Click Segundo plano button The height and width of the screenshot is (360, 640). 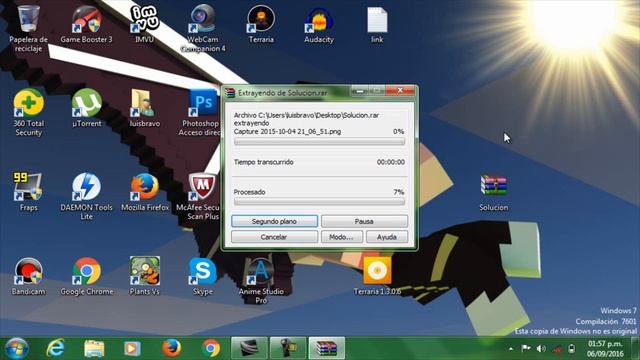coord(274,221)
